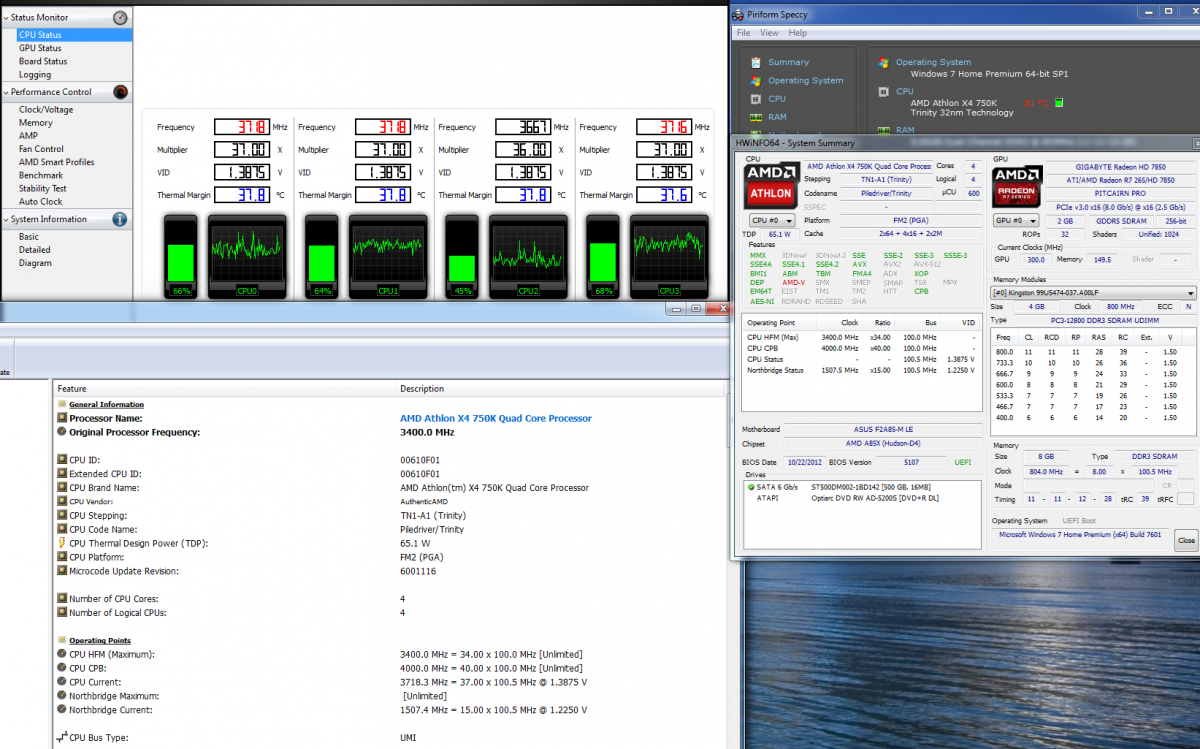
Task: Click the Operating System heading link in Speccy
Action: pos(933,62)
